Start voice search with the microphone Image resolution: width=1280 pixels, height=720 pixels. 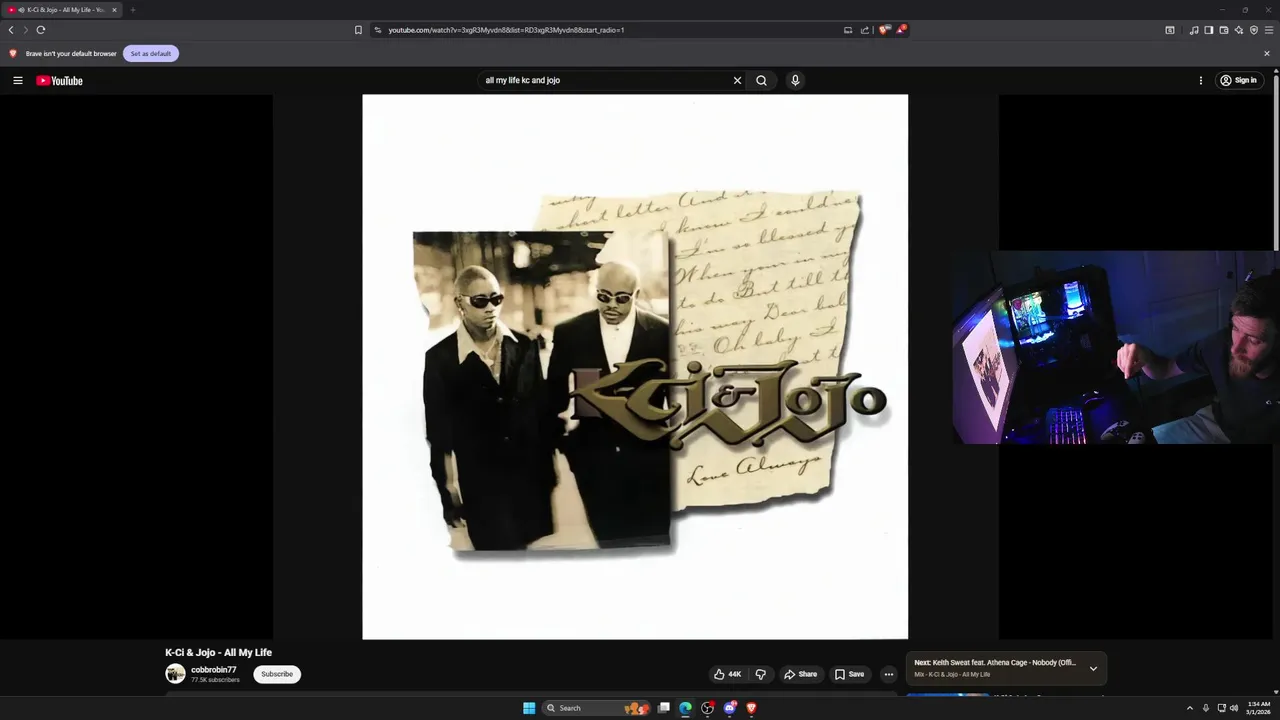tap(795, 80)
